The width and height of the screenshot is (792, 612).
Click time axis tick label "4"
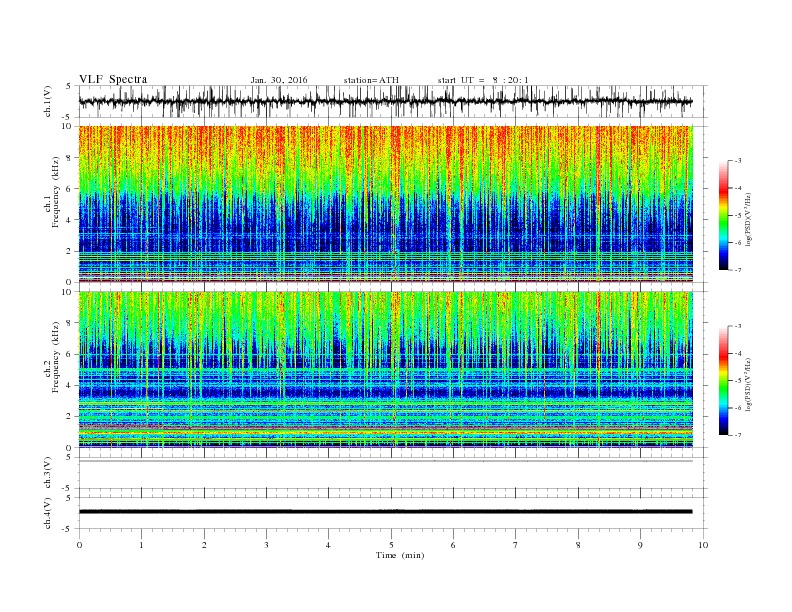329,545
